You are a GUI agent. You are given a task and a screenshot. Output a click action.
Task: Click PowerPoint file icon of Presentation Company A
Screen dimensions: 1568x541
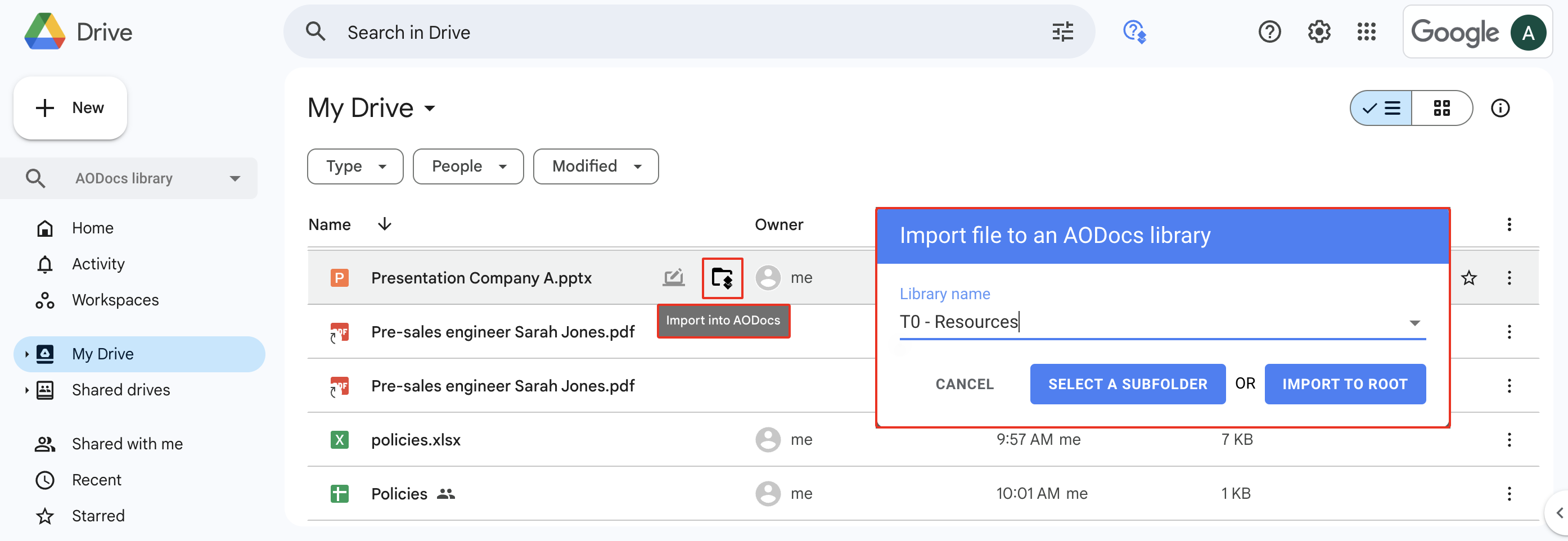click(340, 278)
